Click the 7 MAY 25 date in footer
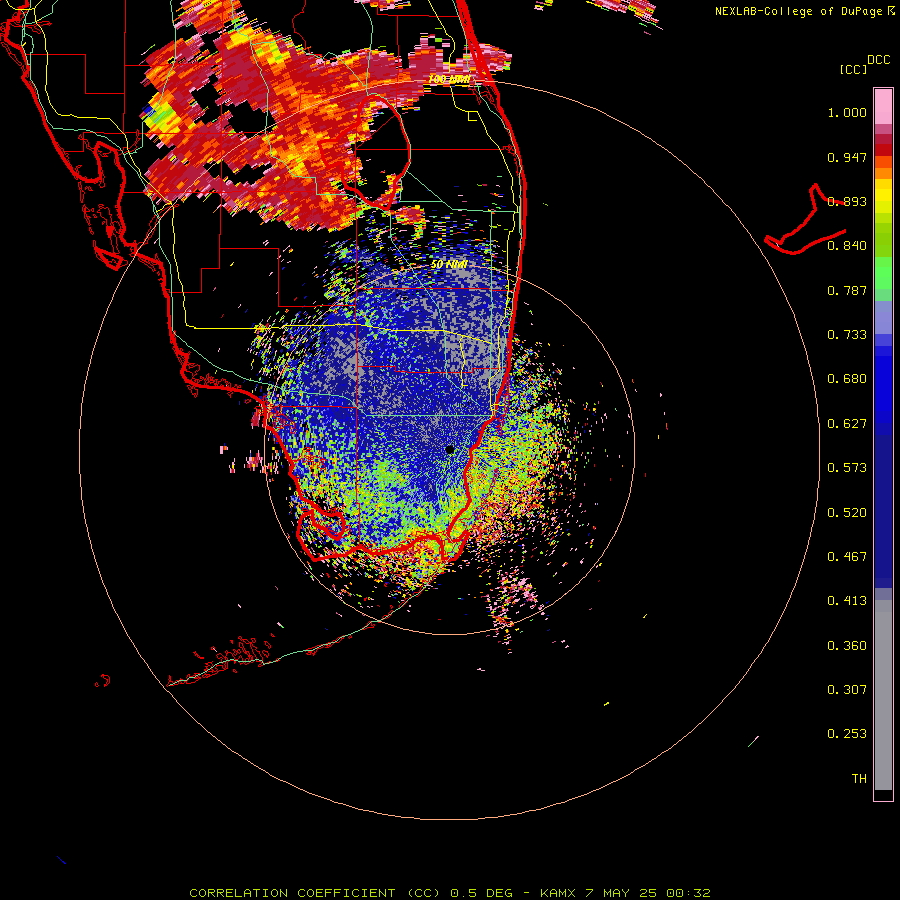The width and height of the screenshot is (900, 900). coord(623,893)
